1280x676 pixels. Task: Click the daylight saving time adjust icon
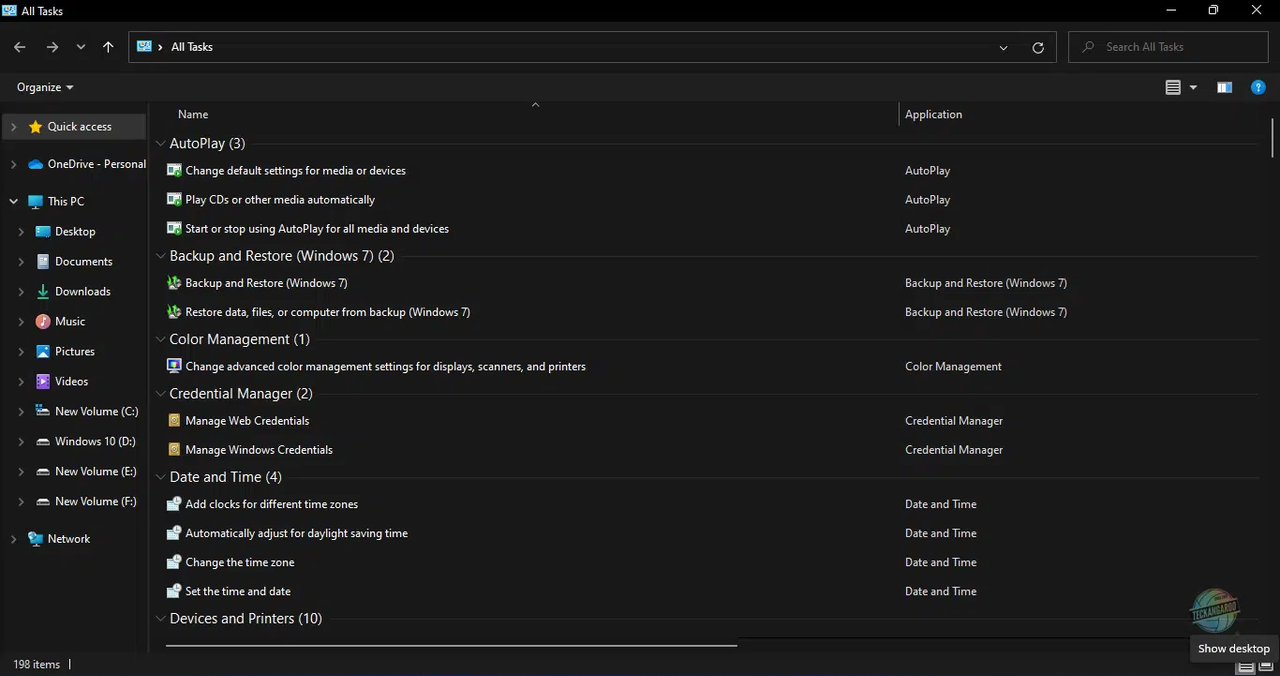[x=174, y=533]
